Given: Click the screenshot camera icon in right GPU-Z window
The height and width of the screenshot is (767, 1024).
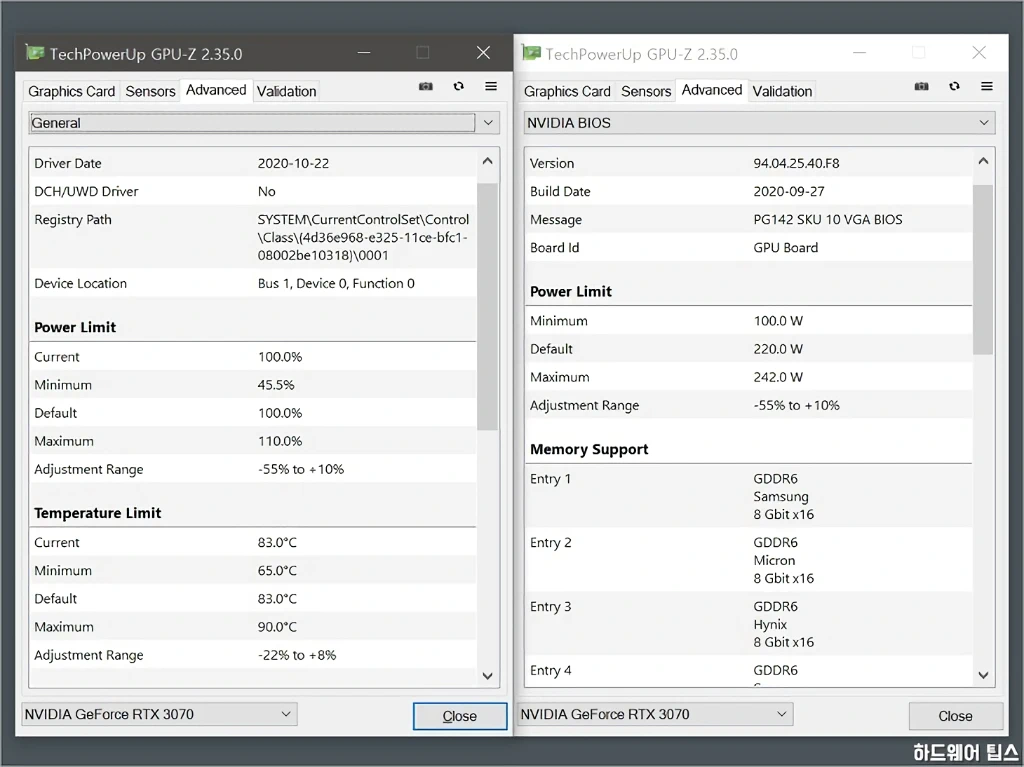Looking at the screenshot, I should [x=921, y=86].
